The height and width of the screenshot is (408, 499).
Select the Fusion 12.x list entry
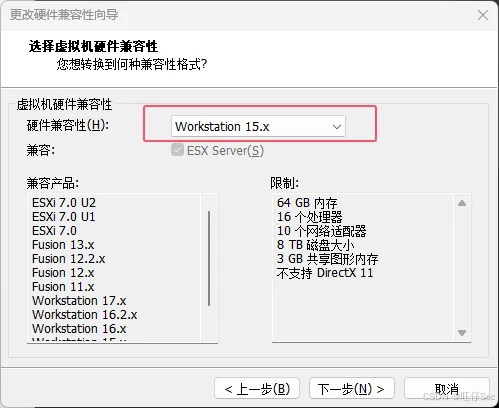[x=63, y=273]
